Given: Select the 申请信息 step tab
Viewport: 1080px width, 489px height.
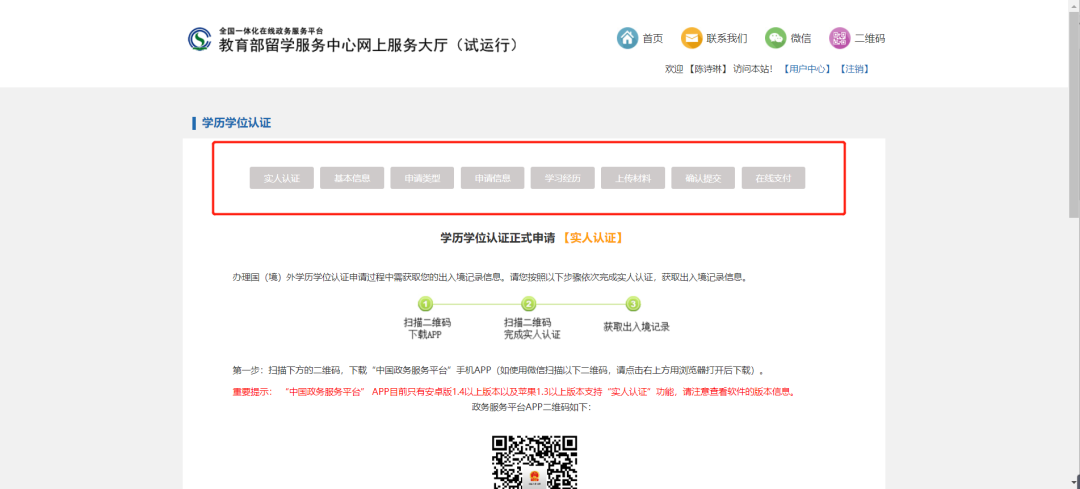Looking at the screenshot, I should pos(492,178).
